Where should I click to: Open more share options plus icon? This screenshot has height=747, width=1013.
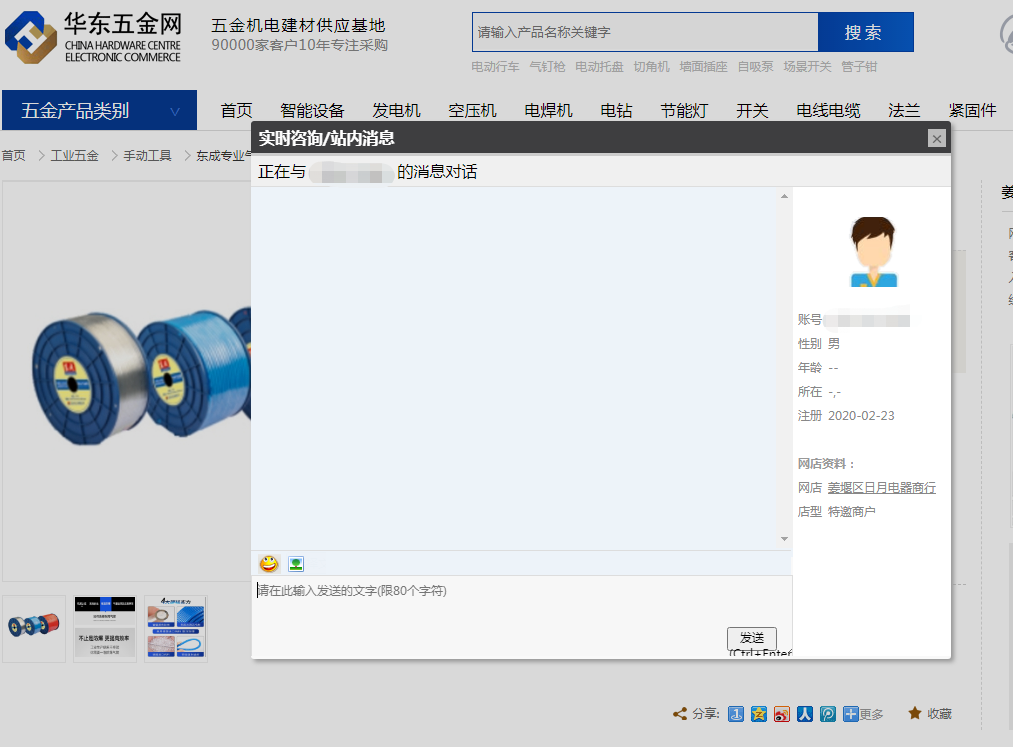click(x=851, y=714)
